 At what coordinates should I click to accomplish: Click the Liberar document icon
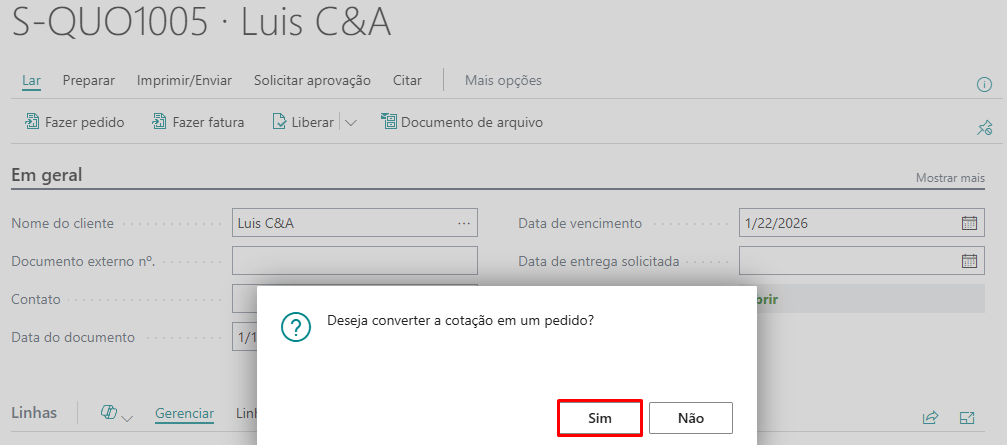(x=280, y=123)
